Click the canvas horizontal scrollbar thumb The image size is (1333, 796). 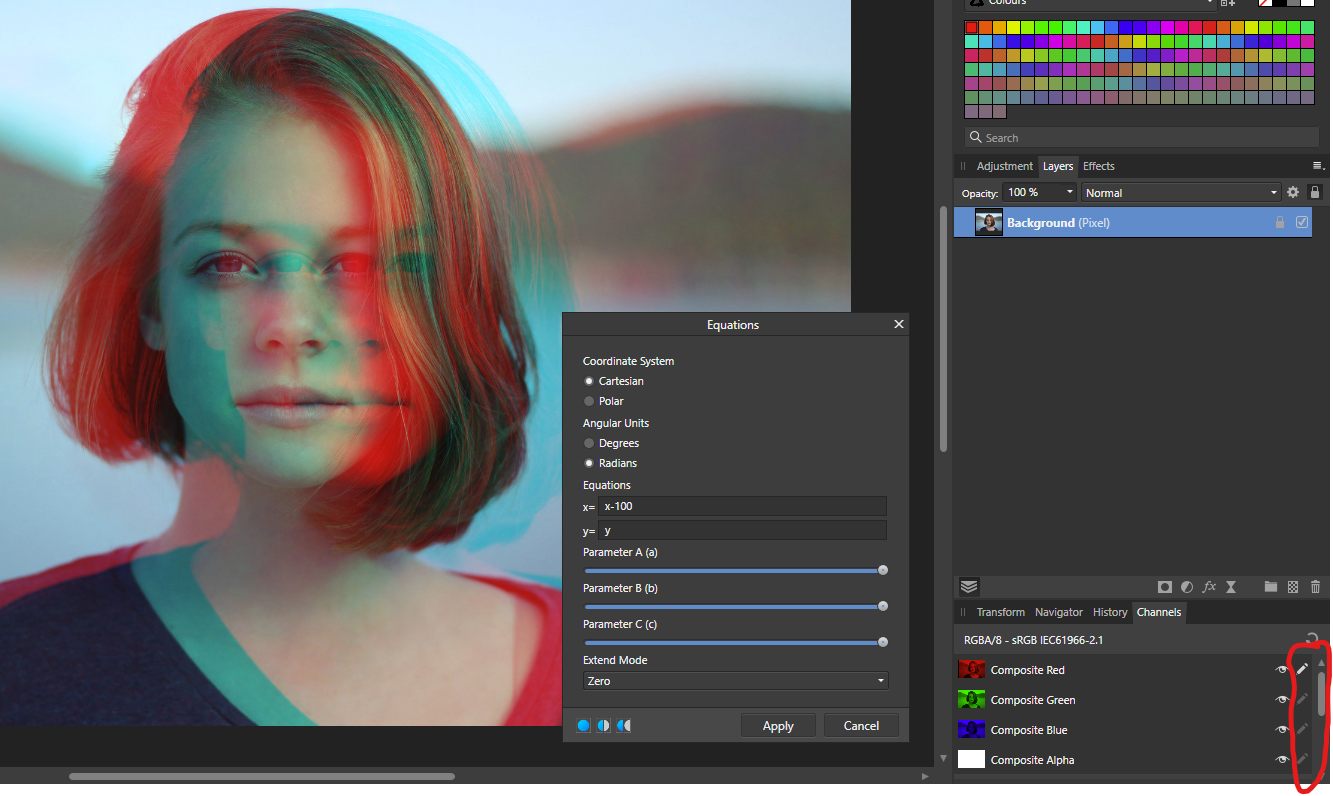pyautogui.click(x=262, y=776)
